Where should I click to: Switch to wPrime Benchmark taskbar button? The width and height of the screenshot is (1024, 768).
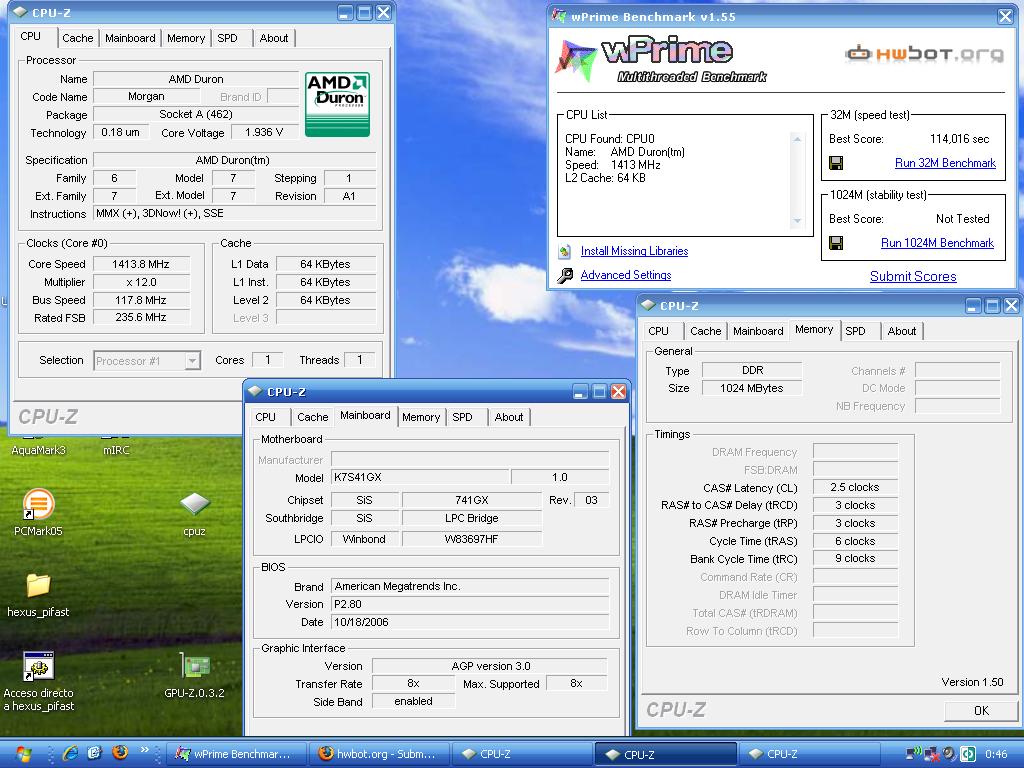click(235, 754)
